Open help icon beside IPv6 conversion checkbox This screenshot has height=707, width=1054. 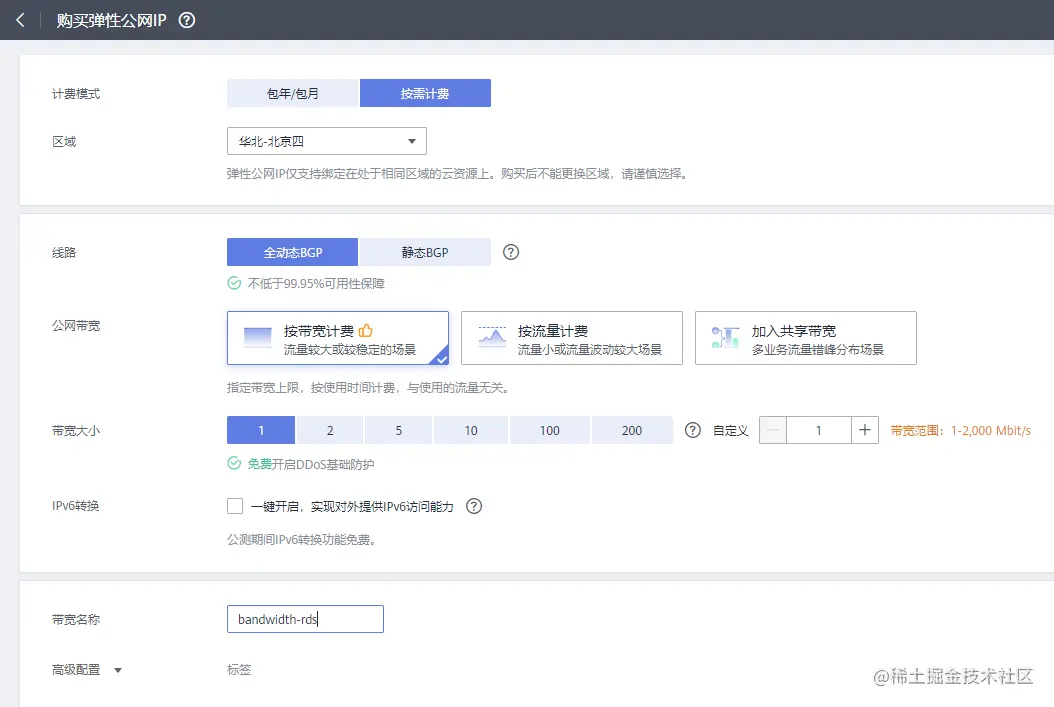(474, 506)
